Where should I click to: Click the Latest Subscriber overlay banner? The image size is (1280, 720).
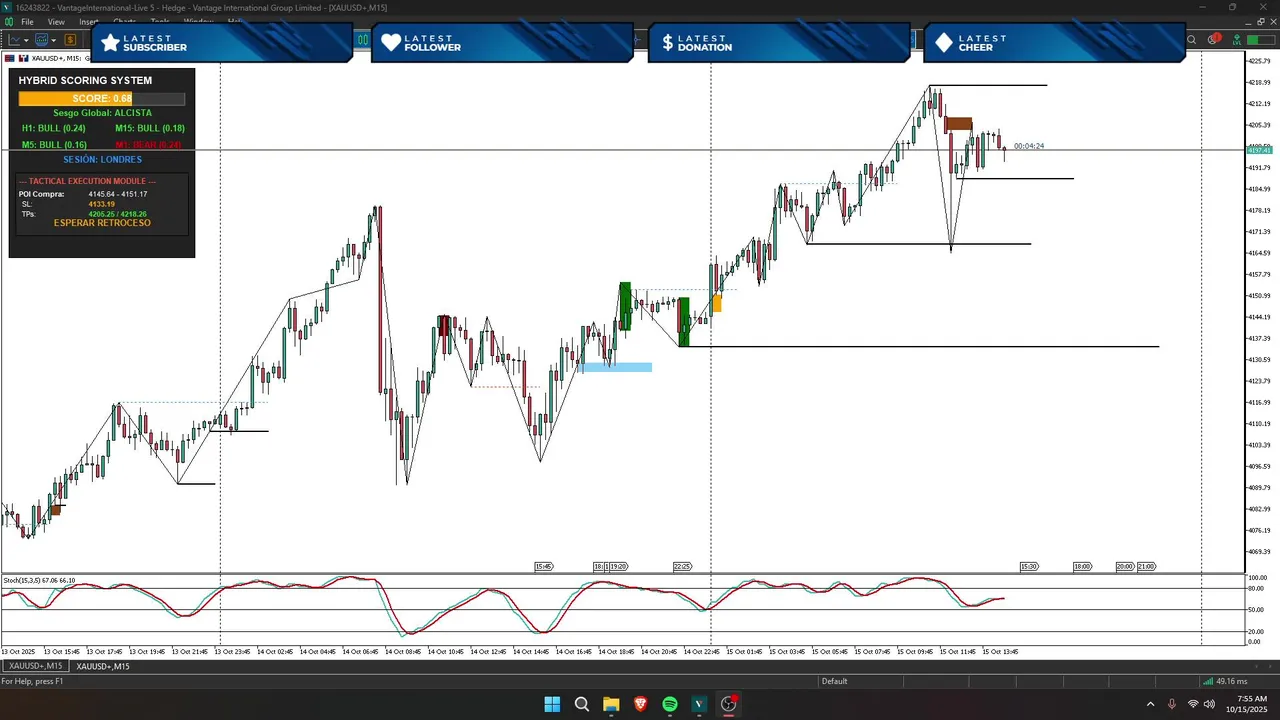(221, 43)
